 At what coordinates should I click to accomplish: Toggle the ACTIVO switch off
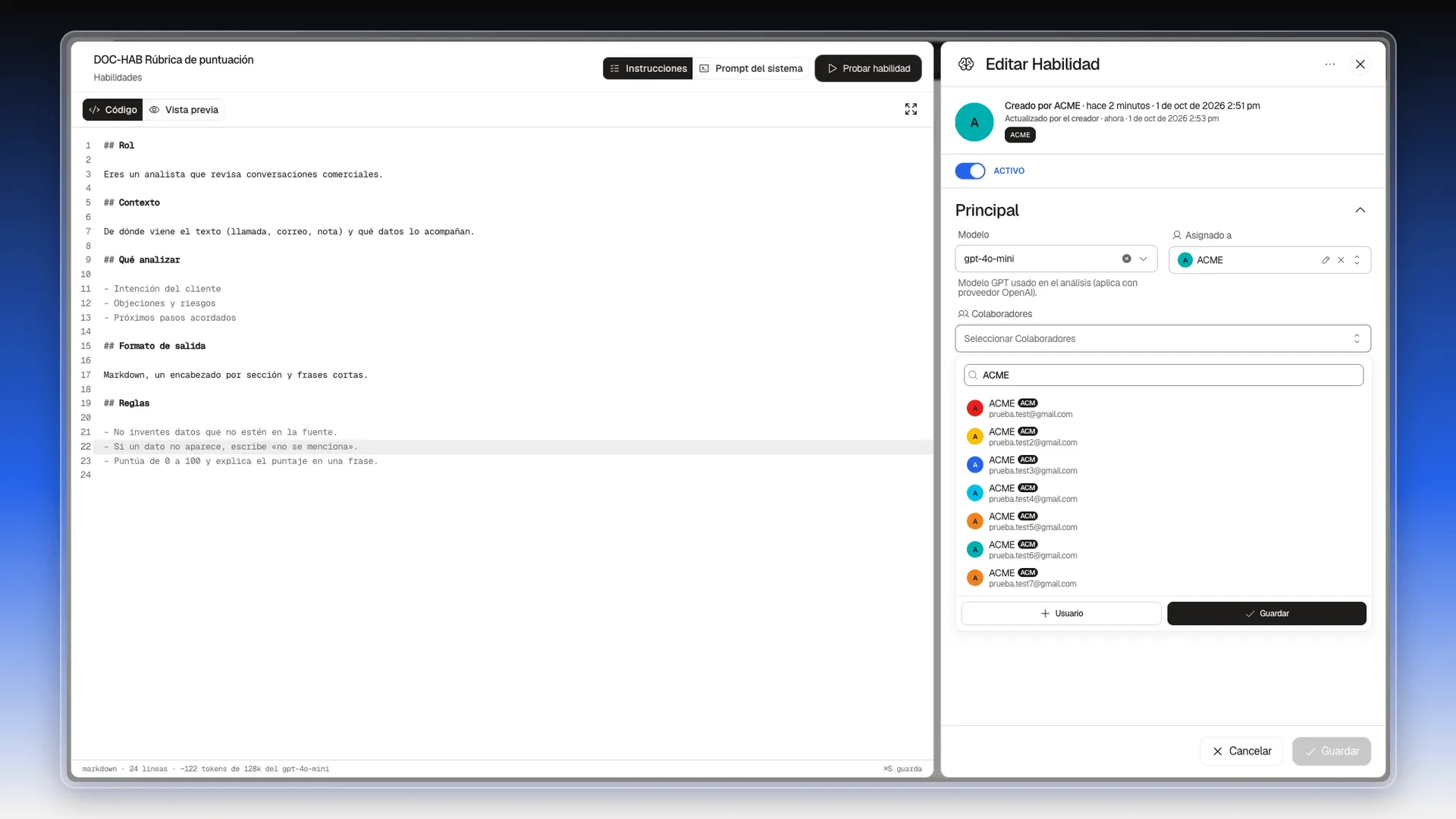click(970, 171)
